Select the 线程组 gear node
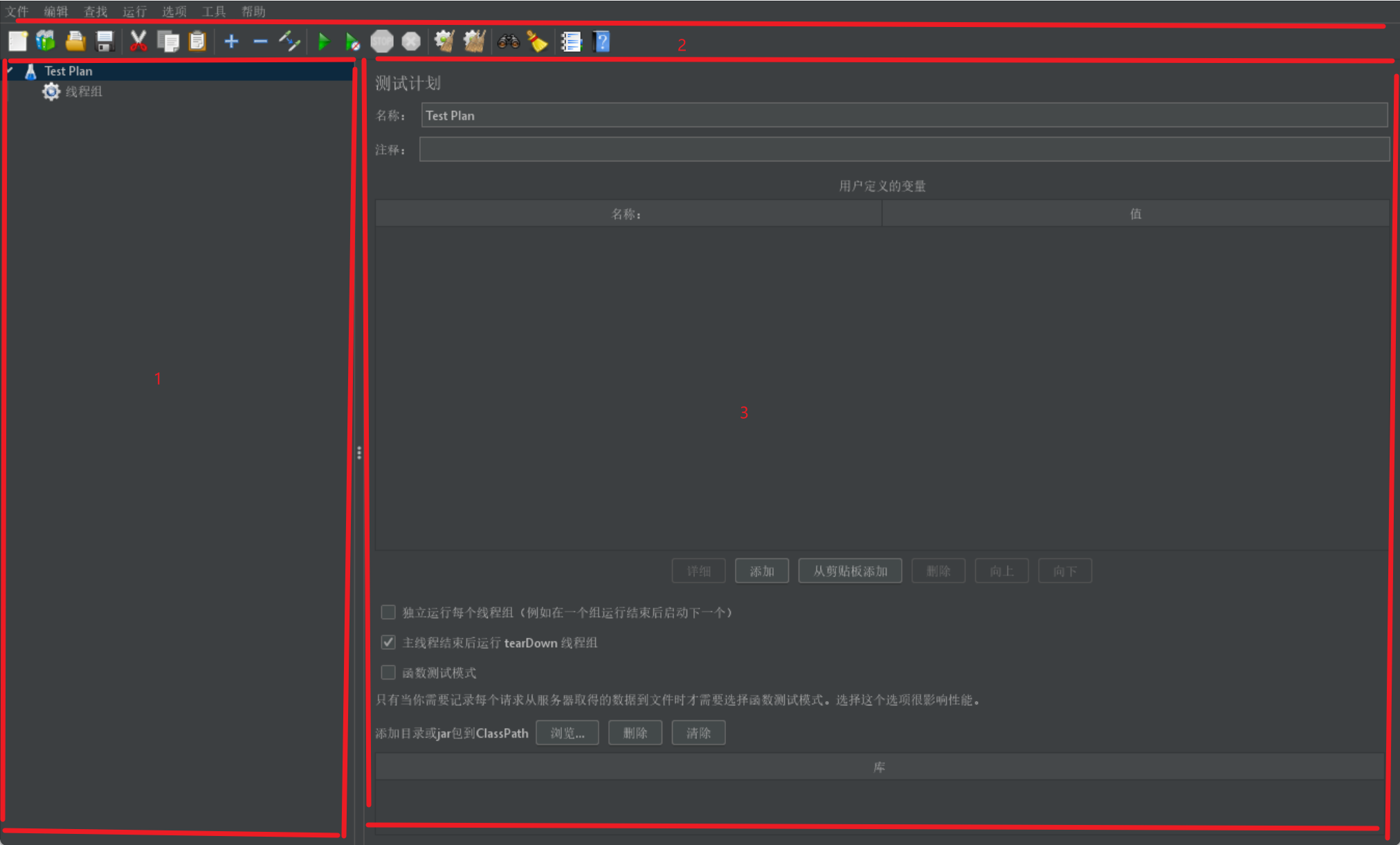Image resolution: width=1400 pixels, height=845 pixels. [x=73, y=91]
